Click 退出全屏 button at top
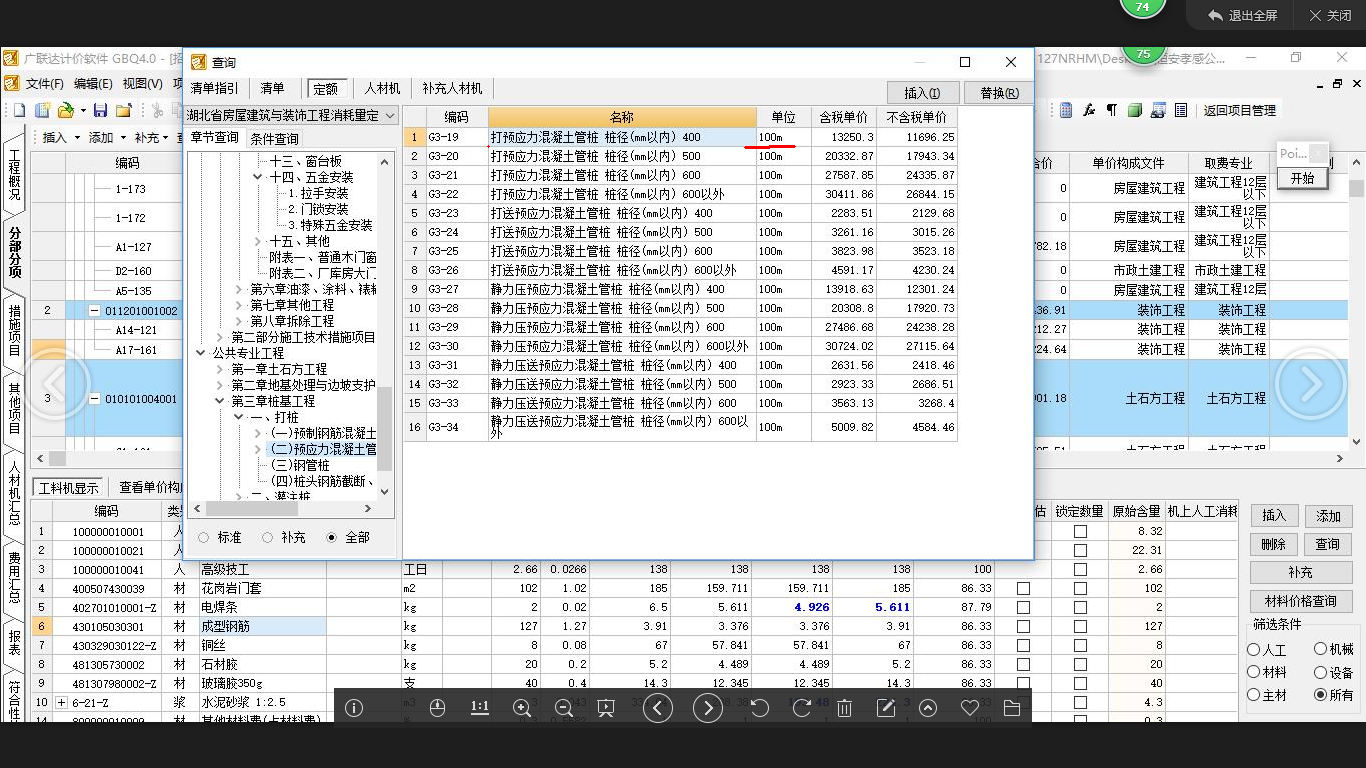This screenshot has width=1366, height=768. [x=1242, y=16]
